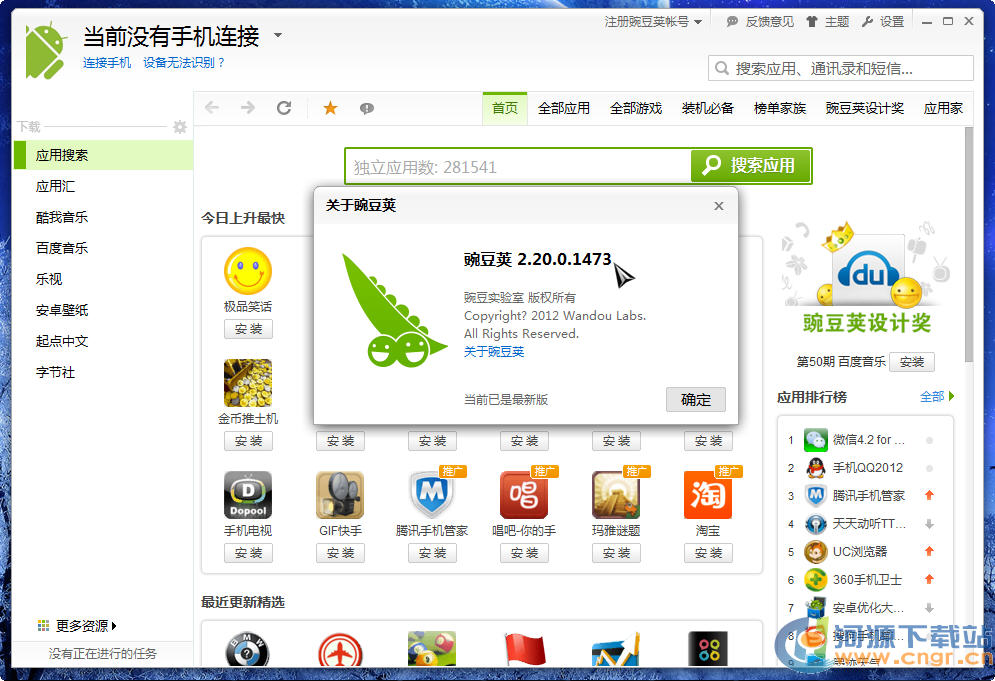Install 极品笑话 with its 安装 button
995x681 pixels.
coord(248,329)
